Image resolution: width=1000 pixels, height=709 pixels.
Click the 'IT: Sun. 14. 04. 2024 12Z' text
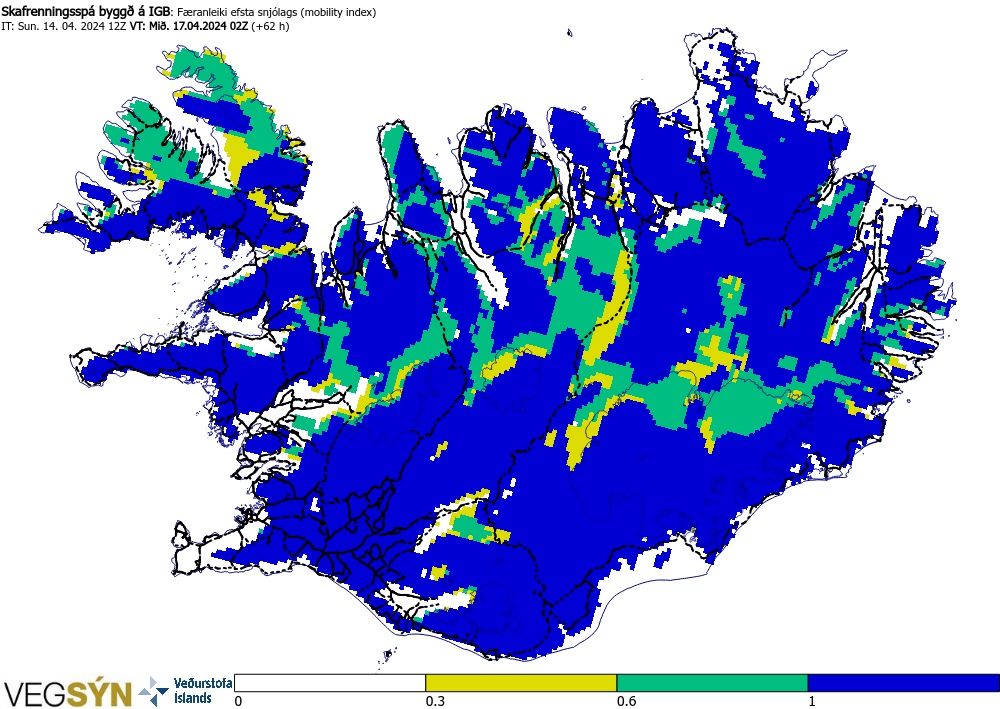(64, 27)
